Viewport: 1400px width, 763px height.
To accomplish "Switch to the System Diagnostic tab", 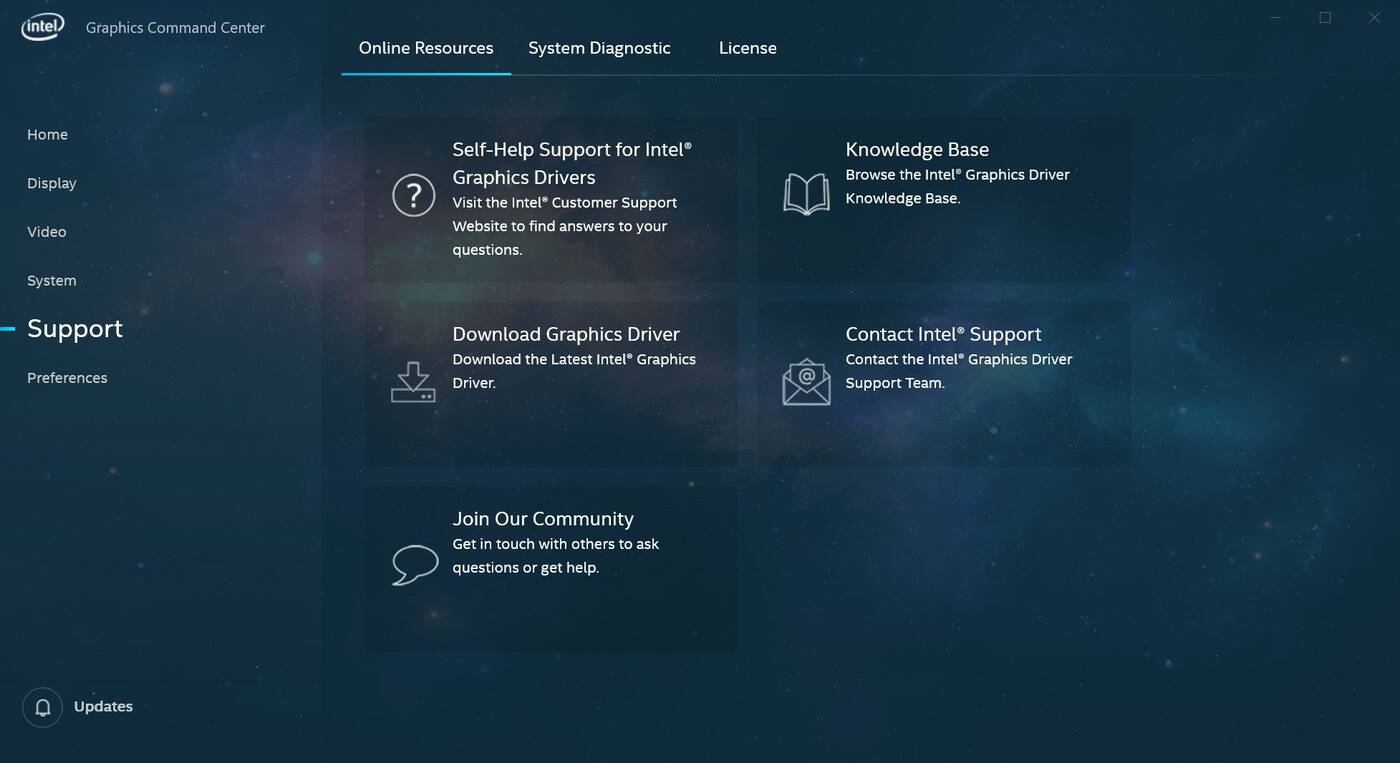I will point(599,48).
